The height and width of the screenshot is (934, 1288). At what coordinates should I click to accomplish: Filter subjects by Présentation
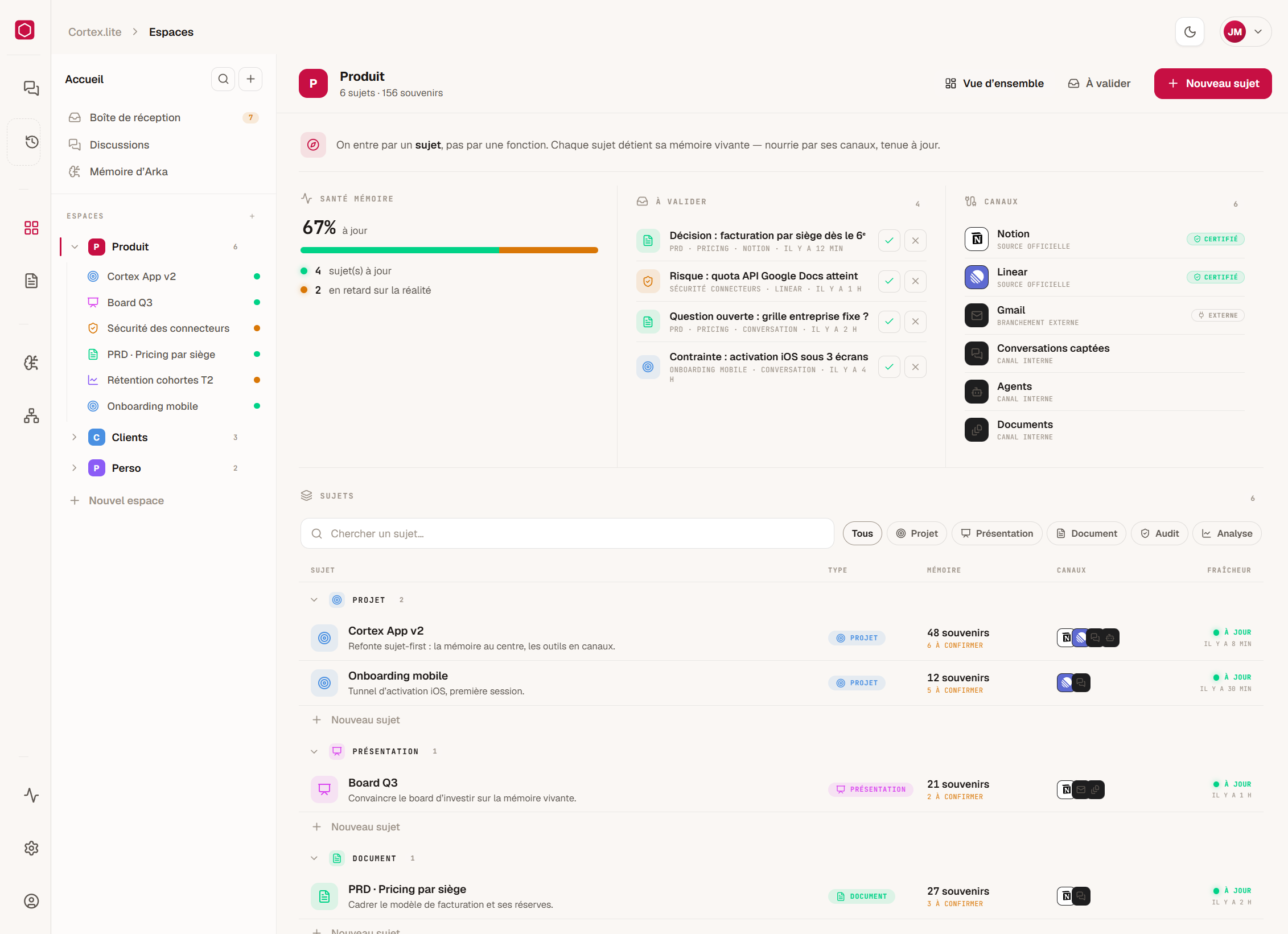point(997,533)
